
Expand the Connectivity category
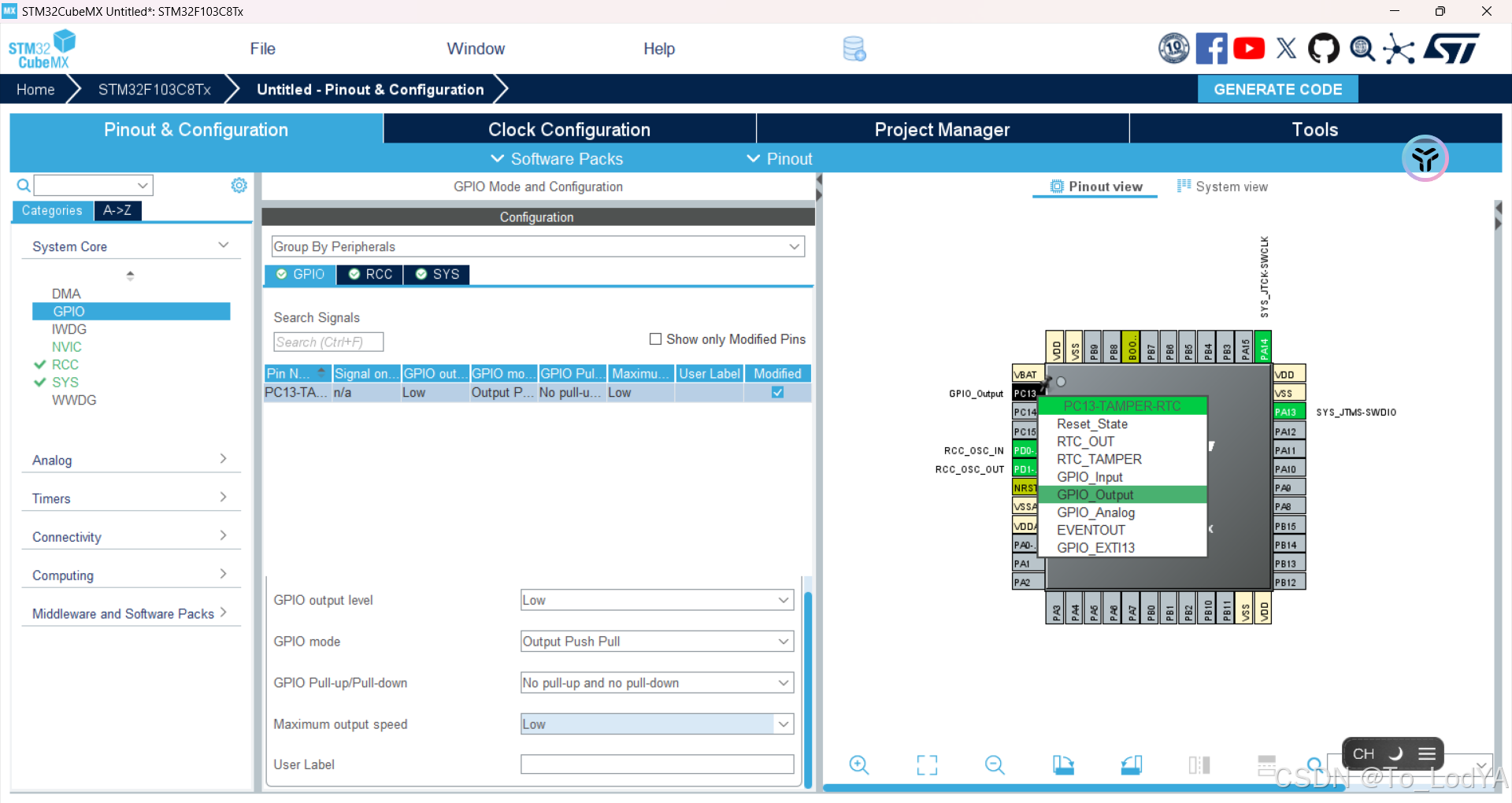tap(130, 537)
